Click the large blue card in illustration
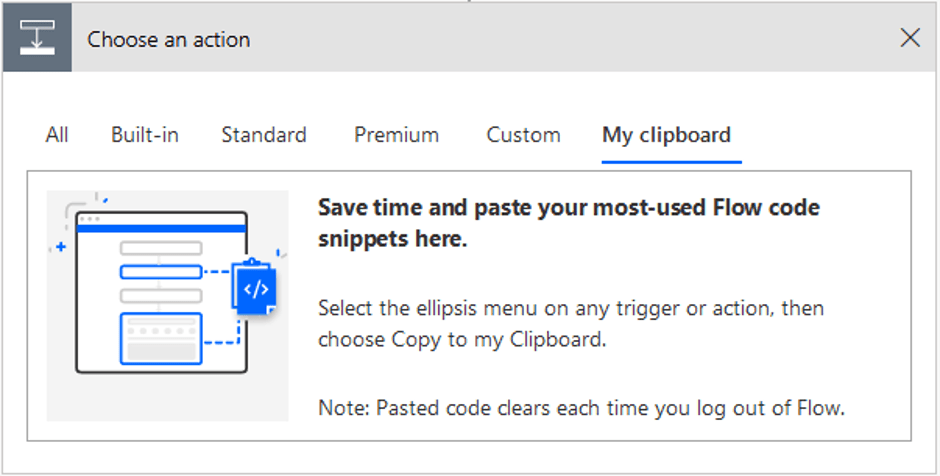 161,339
